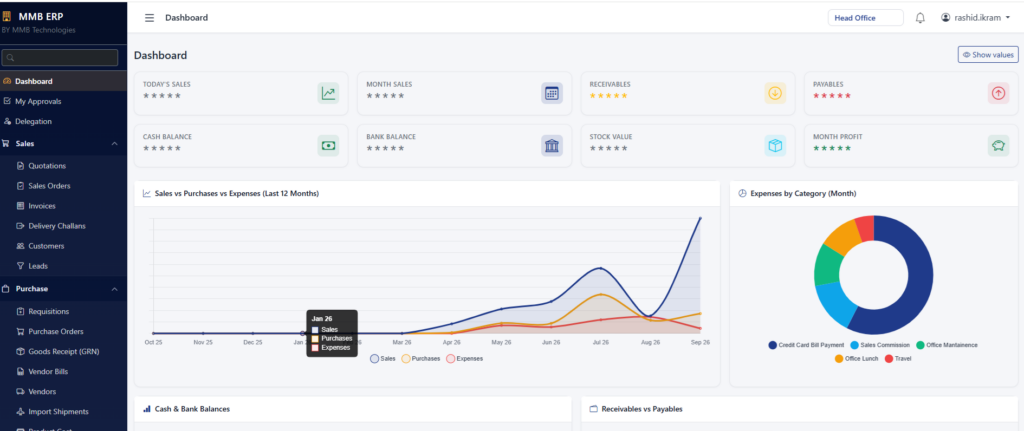Toggle Office Mantainence legend entry

(946, 345)
